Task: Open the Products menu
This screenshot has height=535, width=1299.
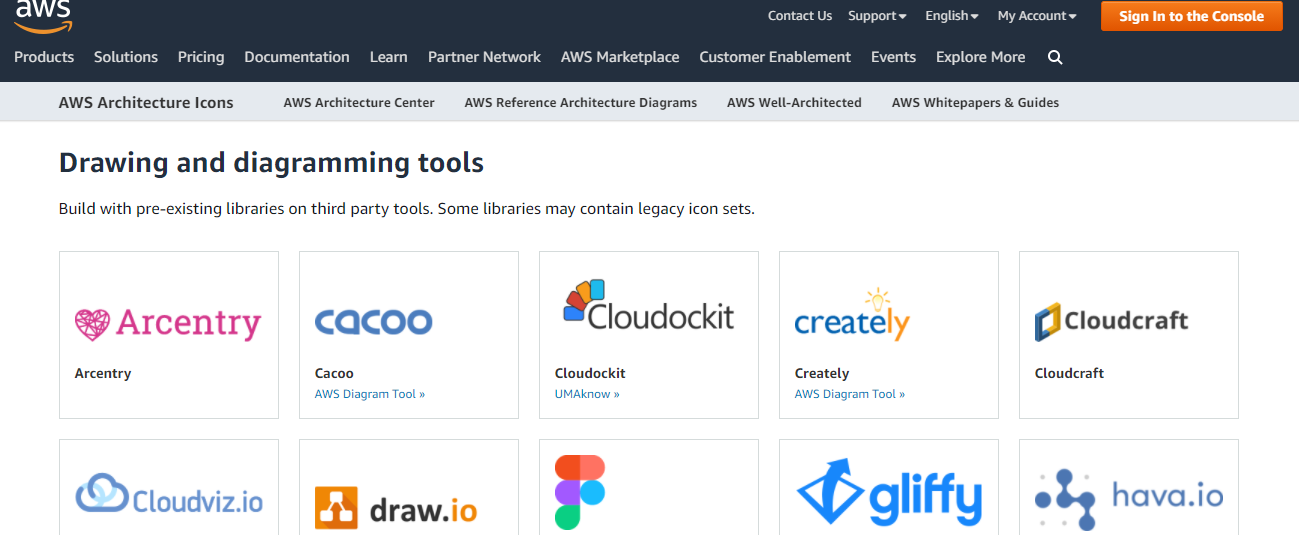Action: (44, 57)
